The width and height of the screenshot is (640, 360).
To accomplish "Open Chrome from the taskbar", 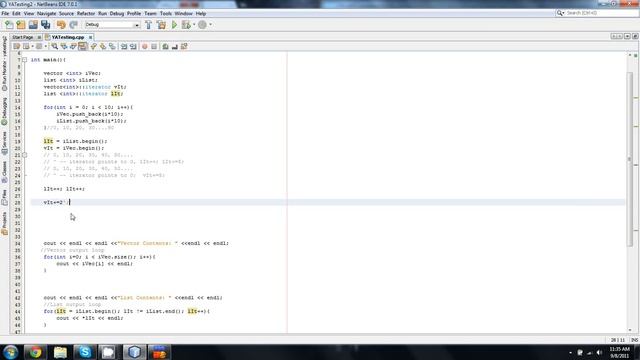I will tap(35, 352).
